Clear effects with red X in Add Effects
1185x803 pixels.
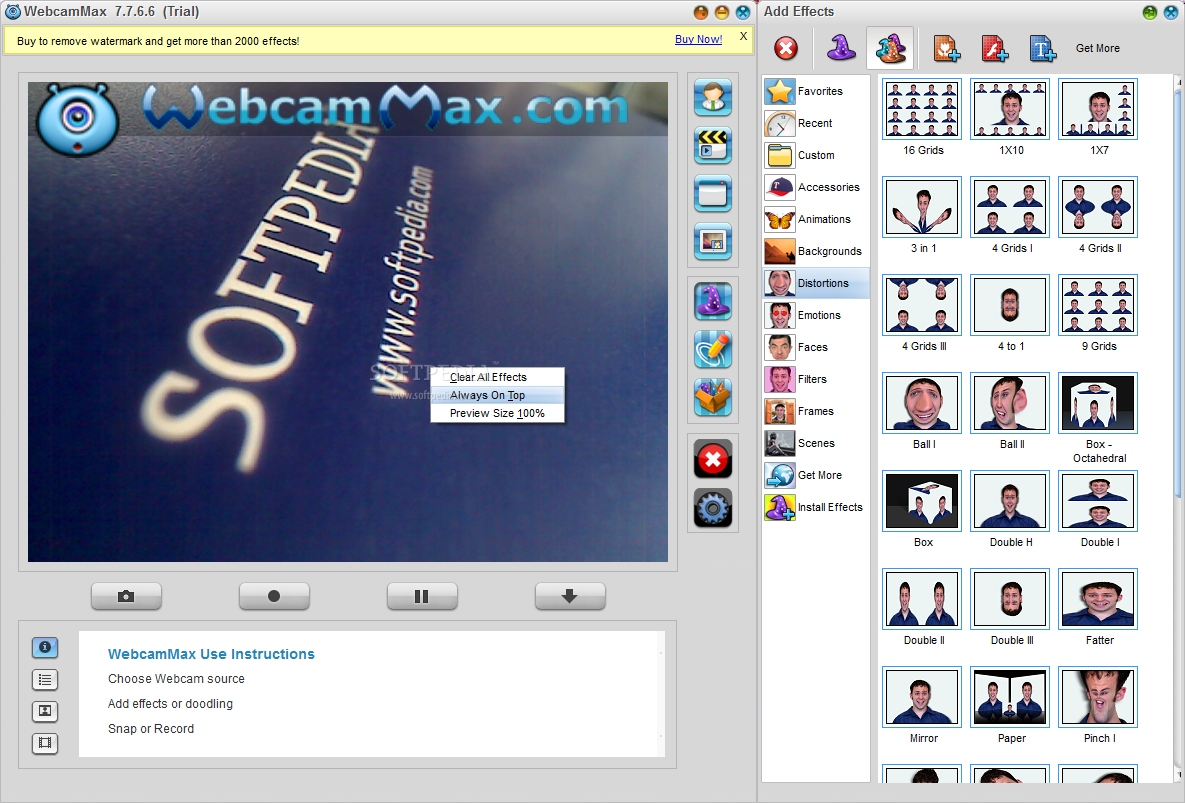(786, 48)
